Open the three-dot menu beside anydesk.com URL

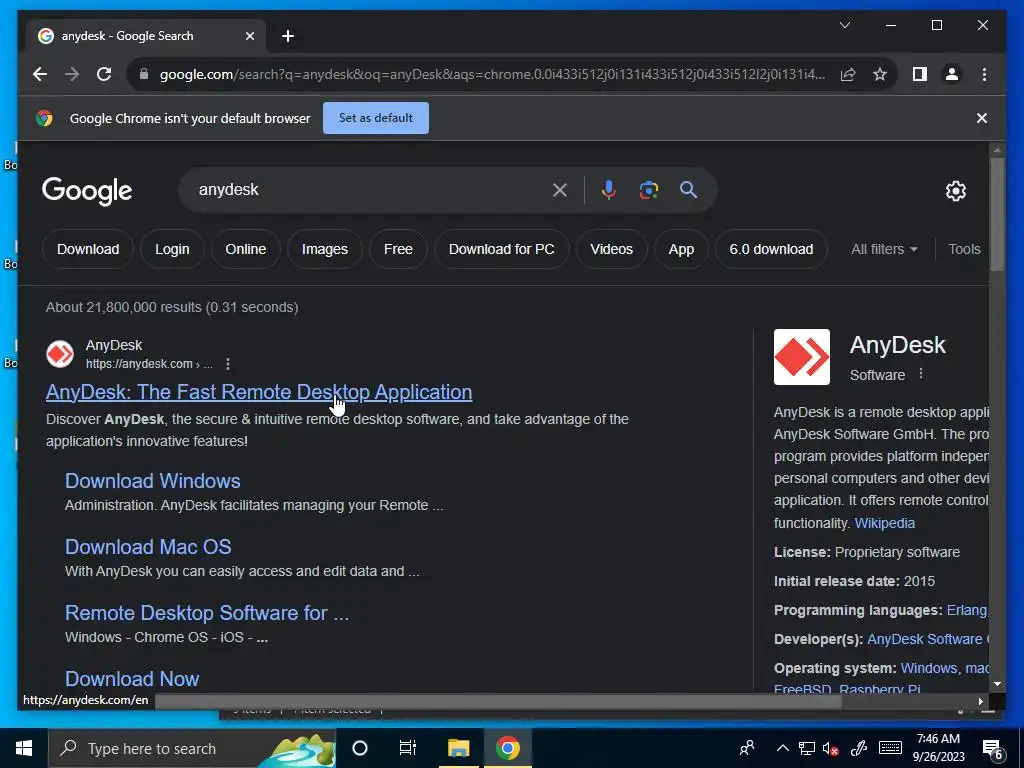pyautogui.click(x=227, y=364)
